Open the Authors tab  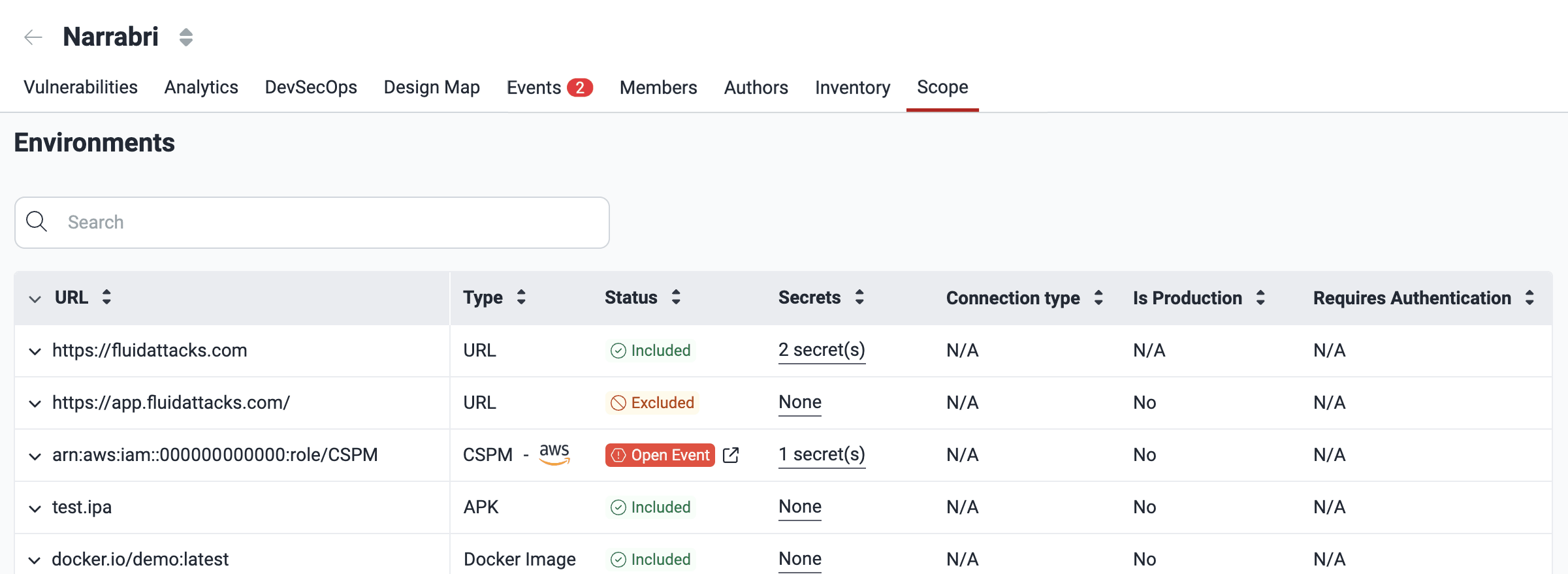click(756, 87)
